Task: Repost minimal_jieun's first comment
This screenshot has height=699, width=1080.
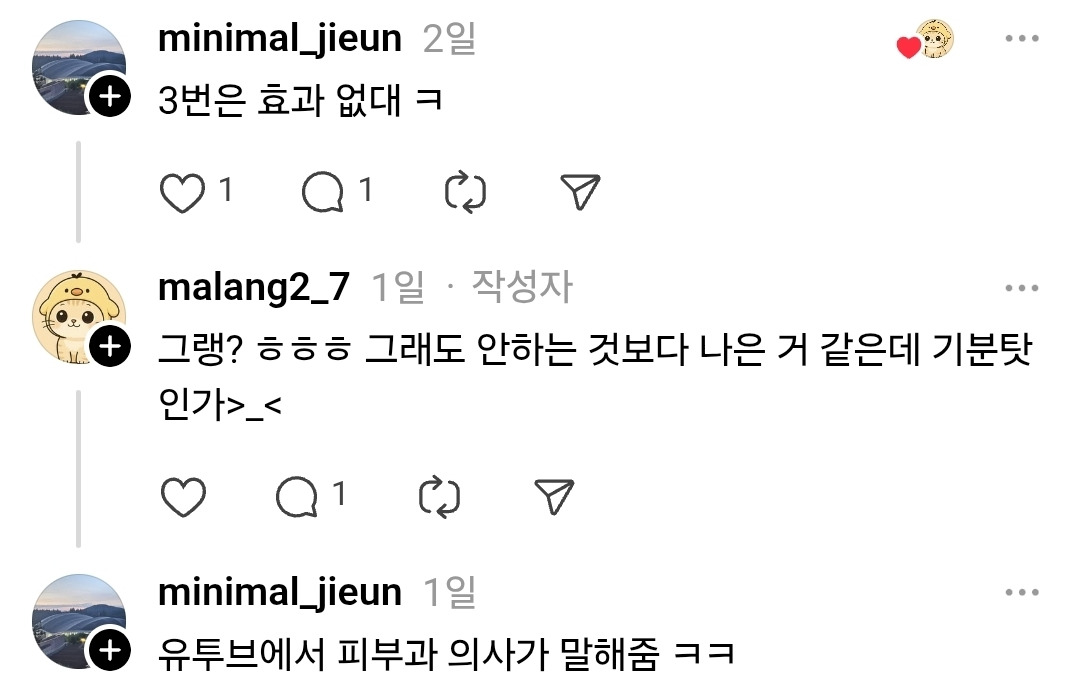Action: (x=465, y=192)
